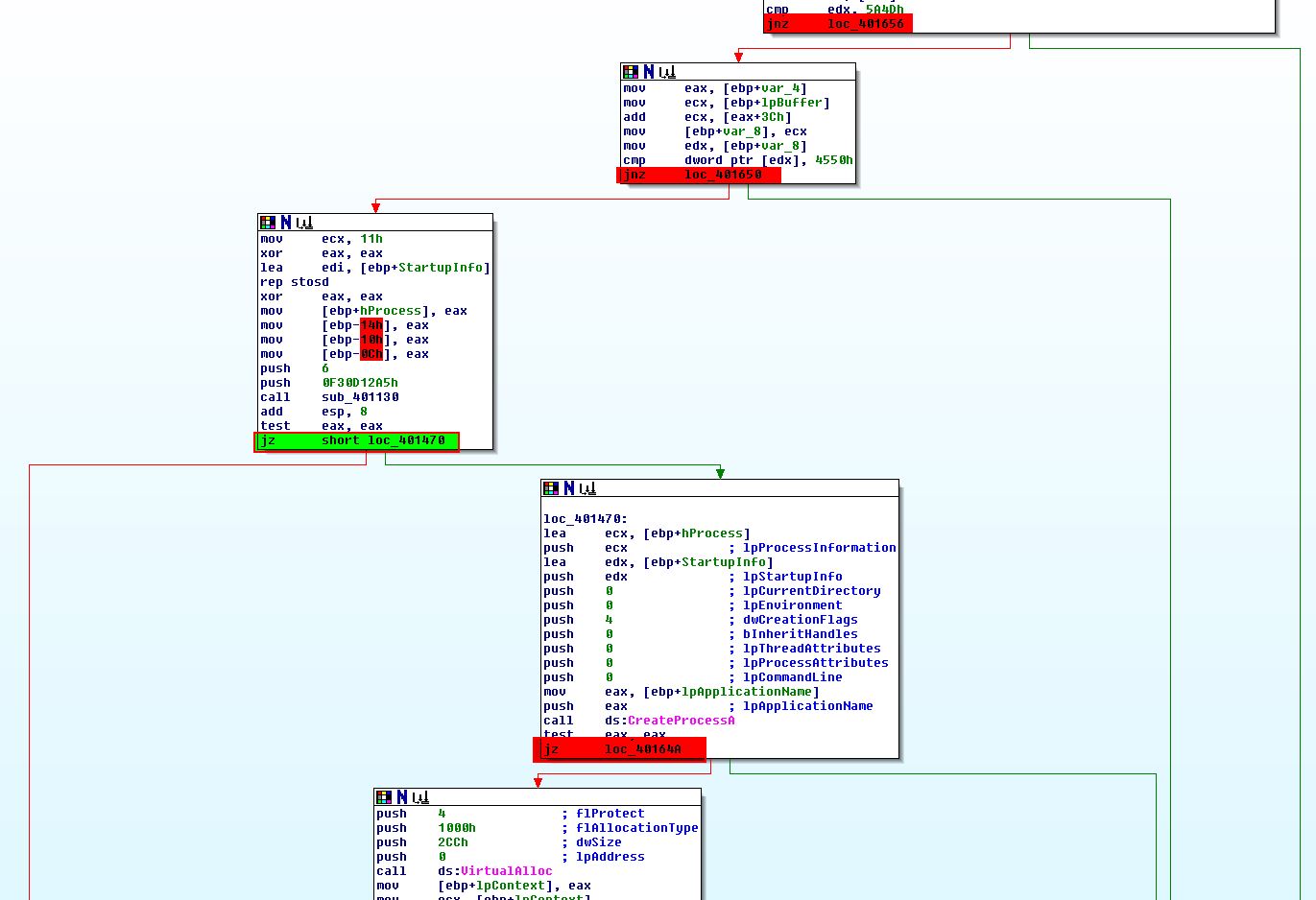1316x900 pixels.
Task: Select the lpAddress push 0 line
Action: [x=511, y=857]
